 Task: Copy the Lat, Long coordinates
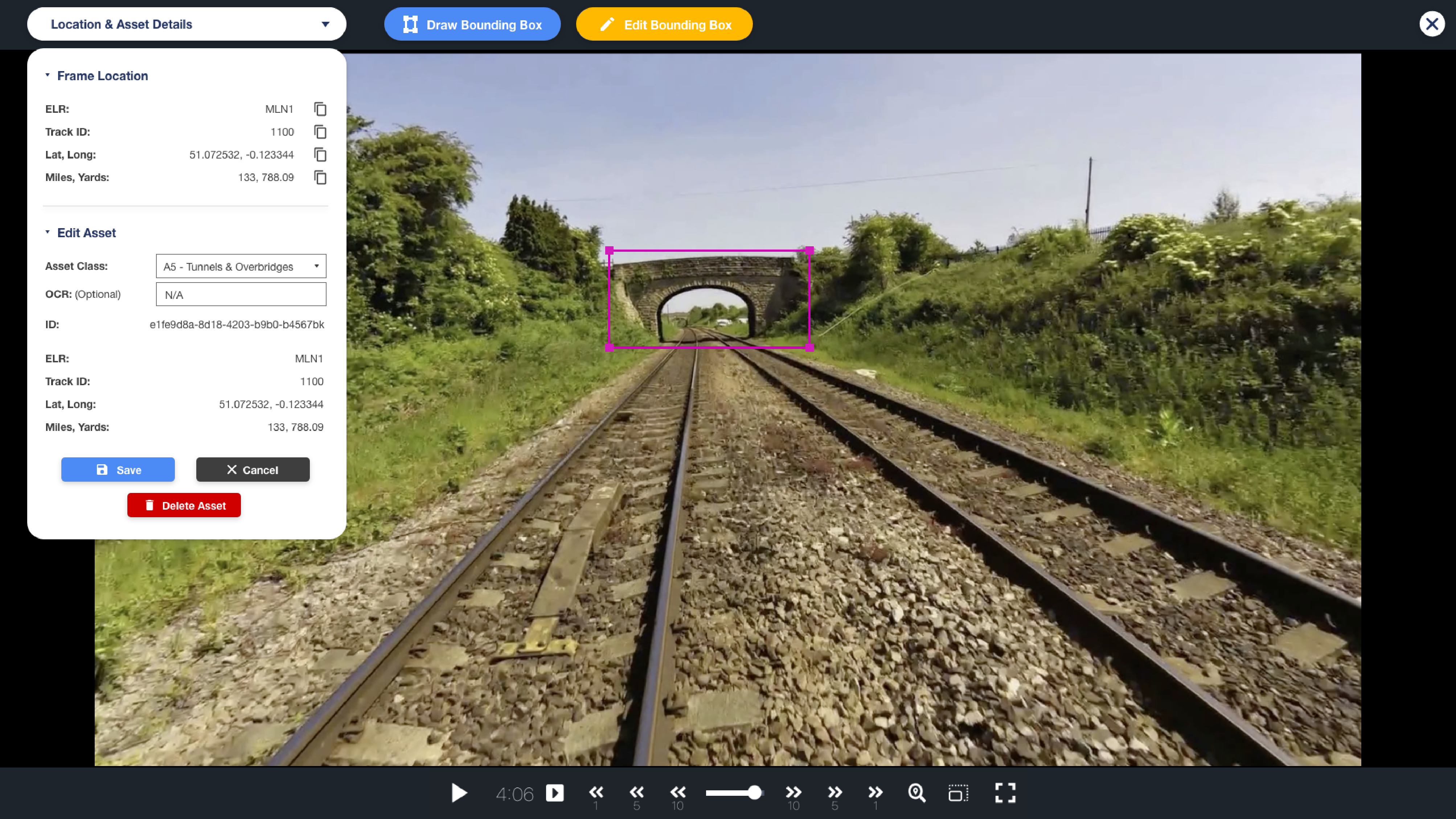coord(320,154)
